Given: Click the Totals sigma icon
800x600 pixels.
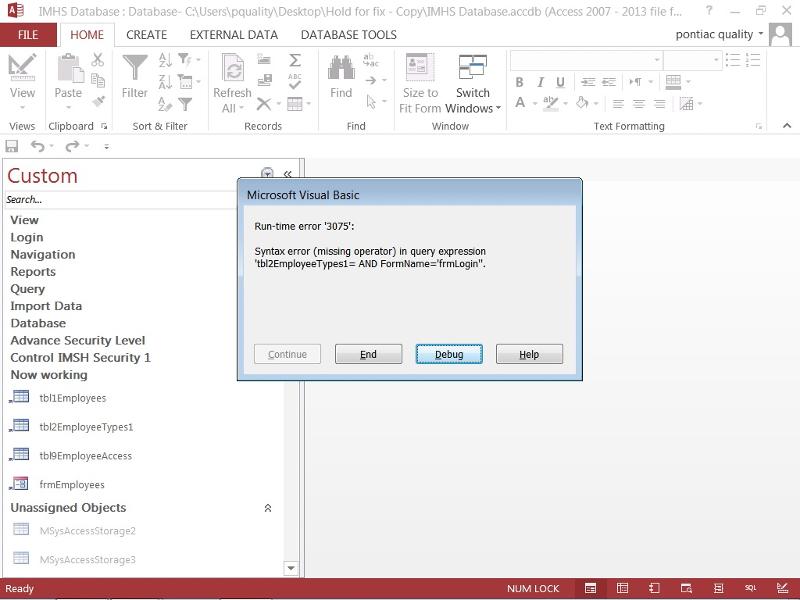Looking at the screenshot, I should coord(294,60).
